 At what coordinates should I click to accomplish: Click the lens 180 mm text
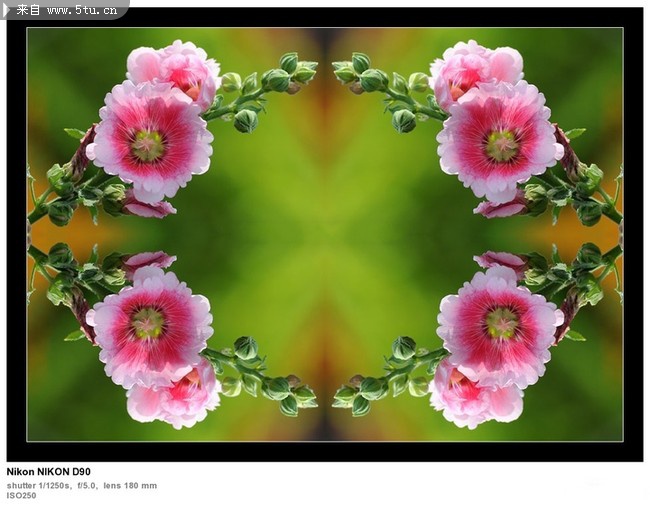[130, 485]
